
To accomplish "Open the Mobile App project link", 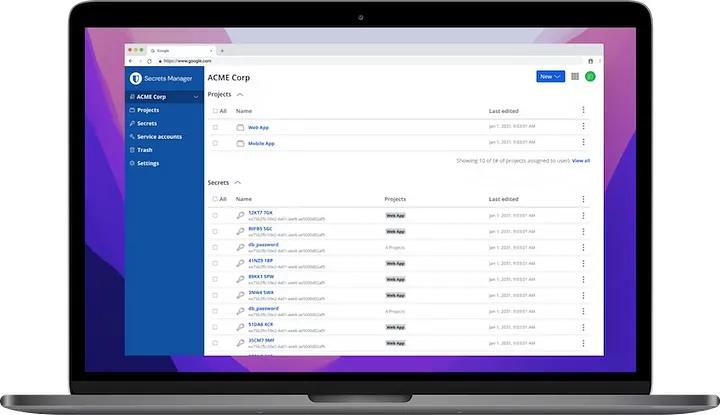I will 261,143.
